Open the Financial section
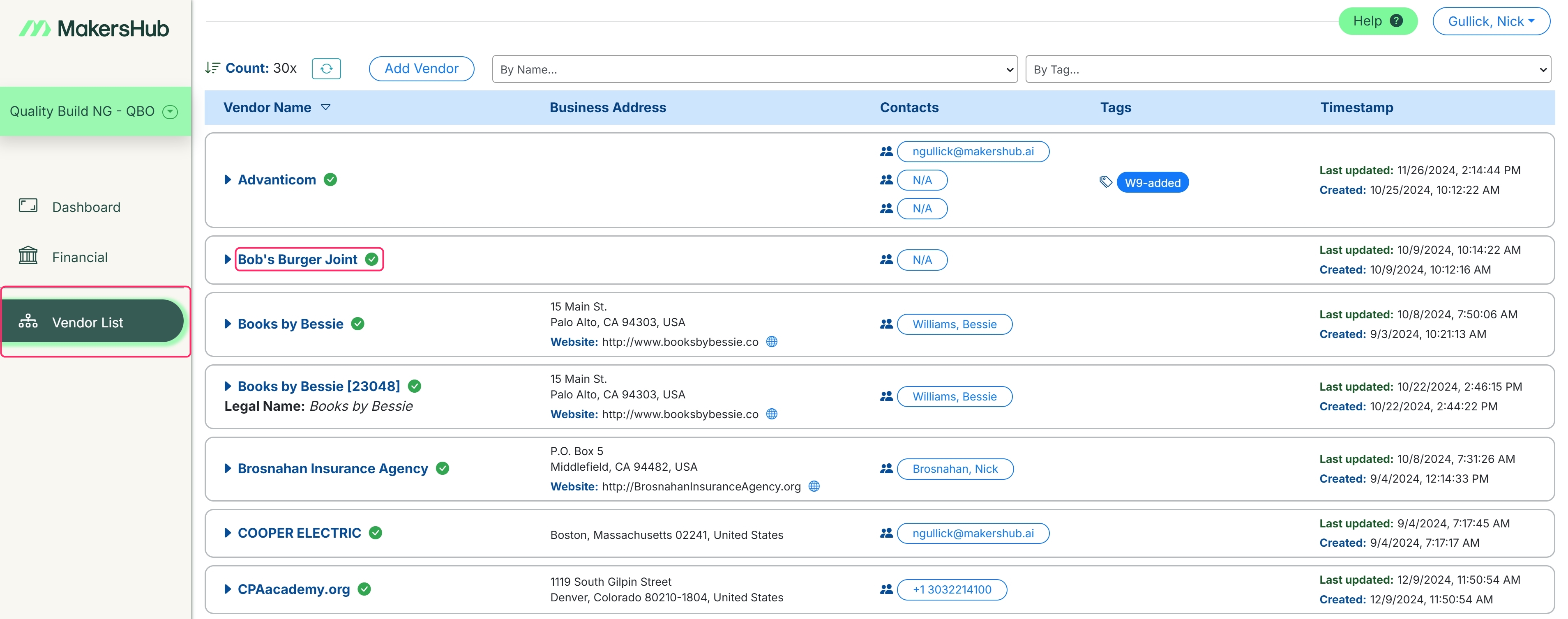This screenshot has width=1568, height=619. [80, 257]
